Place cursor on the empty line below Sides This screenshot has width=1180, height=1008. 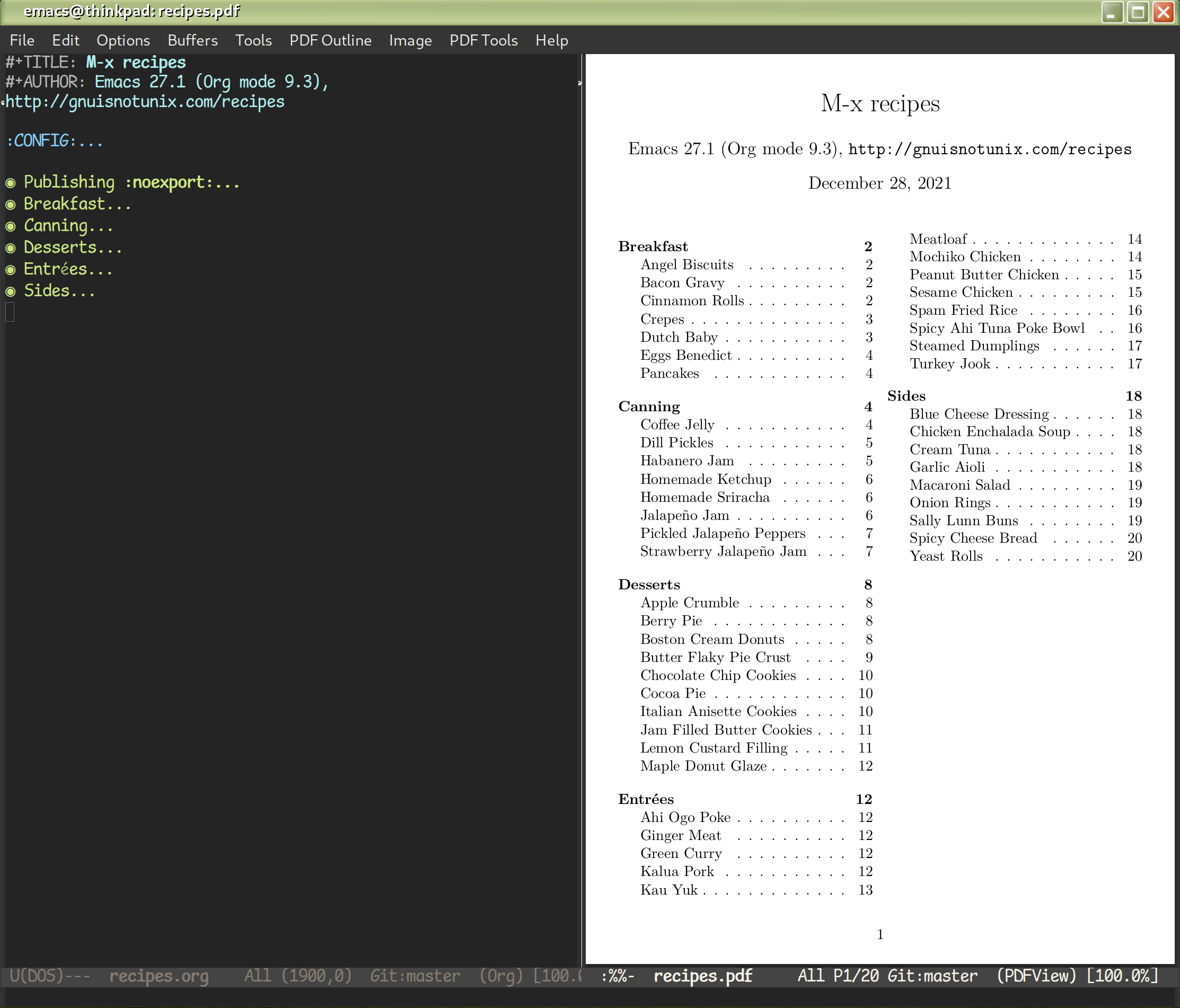[x=10, y=312]
